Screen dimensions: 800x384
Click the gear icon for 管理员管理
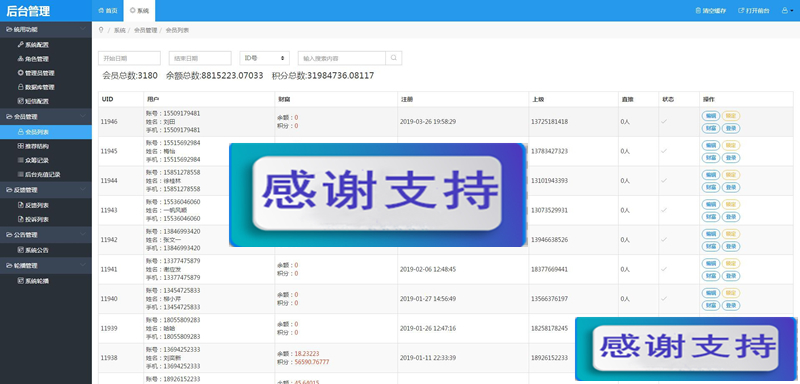(x=20, y=73)
